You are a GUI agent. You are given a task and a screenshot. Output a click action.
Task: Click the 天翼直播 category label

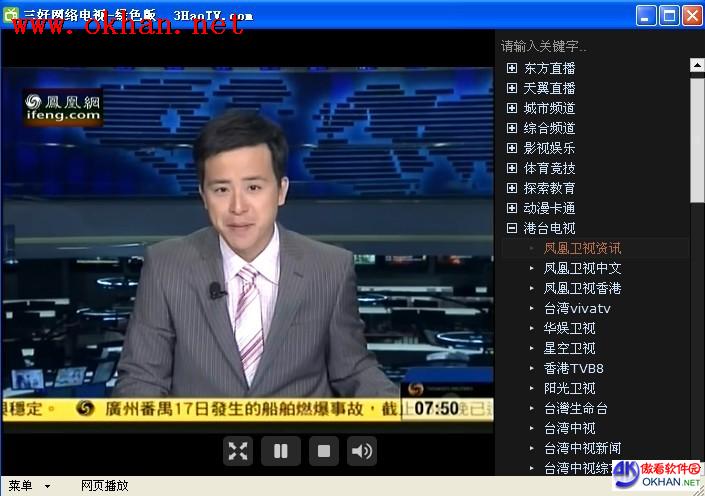coord(549,88)
